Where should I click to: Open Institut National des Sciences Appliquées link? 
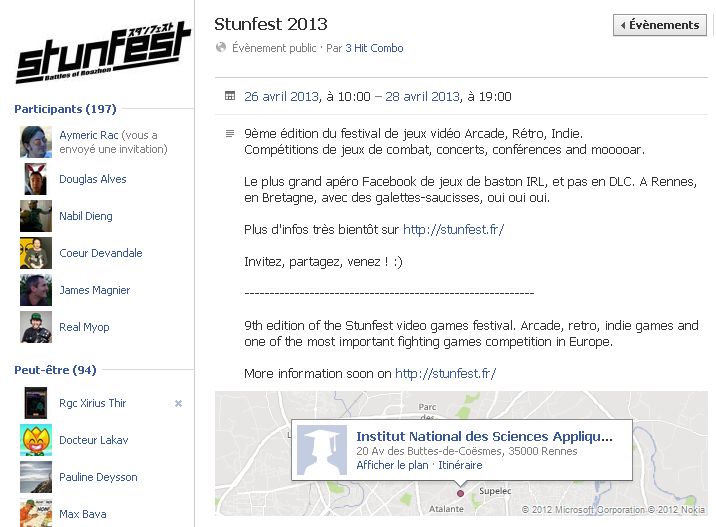click(484, 436)
